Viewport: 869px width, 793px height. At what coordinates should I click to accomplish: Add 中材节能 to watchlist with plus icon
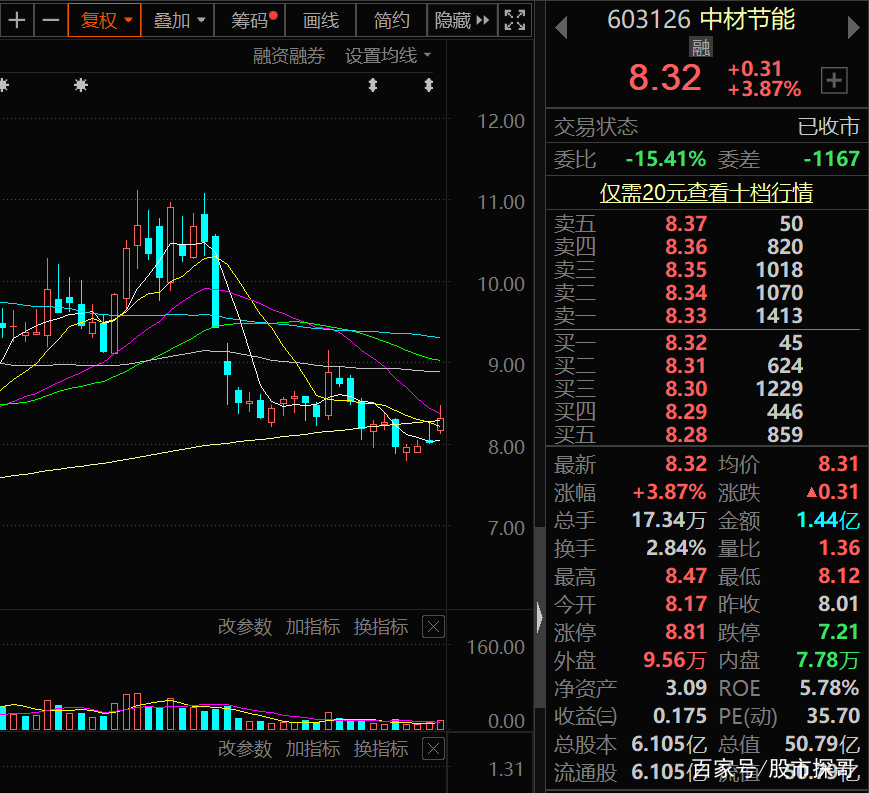coord(834,80)
